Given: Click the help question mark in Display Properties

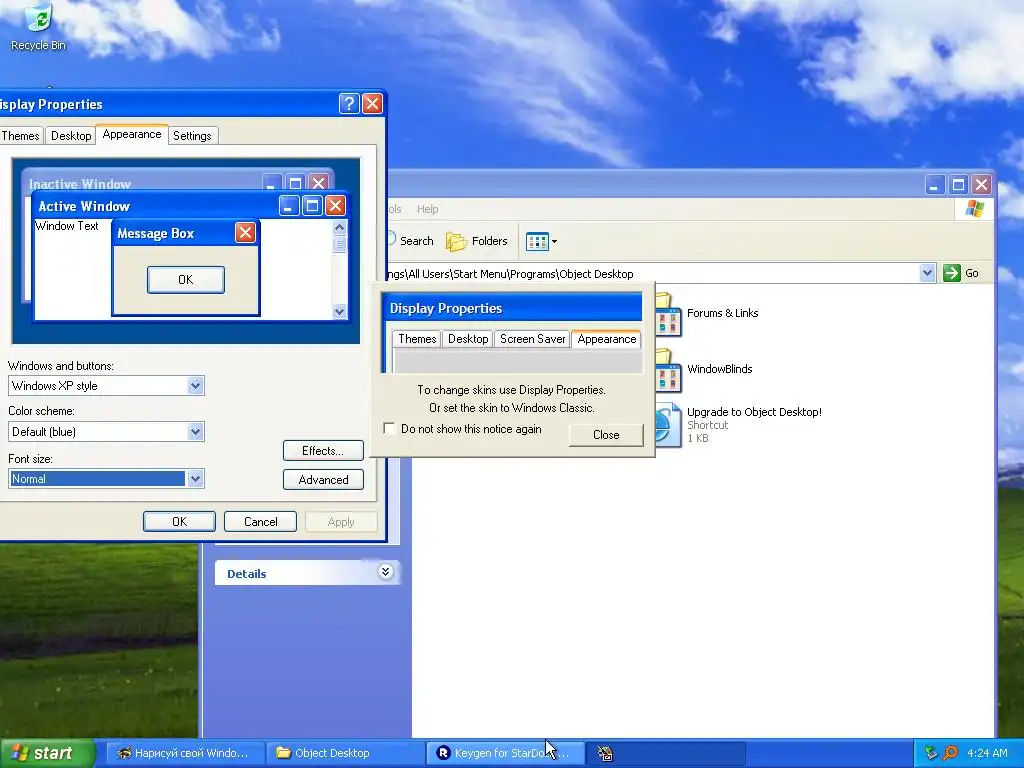Looking at the screenshot, I should click(x=349, y=103).
